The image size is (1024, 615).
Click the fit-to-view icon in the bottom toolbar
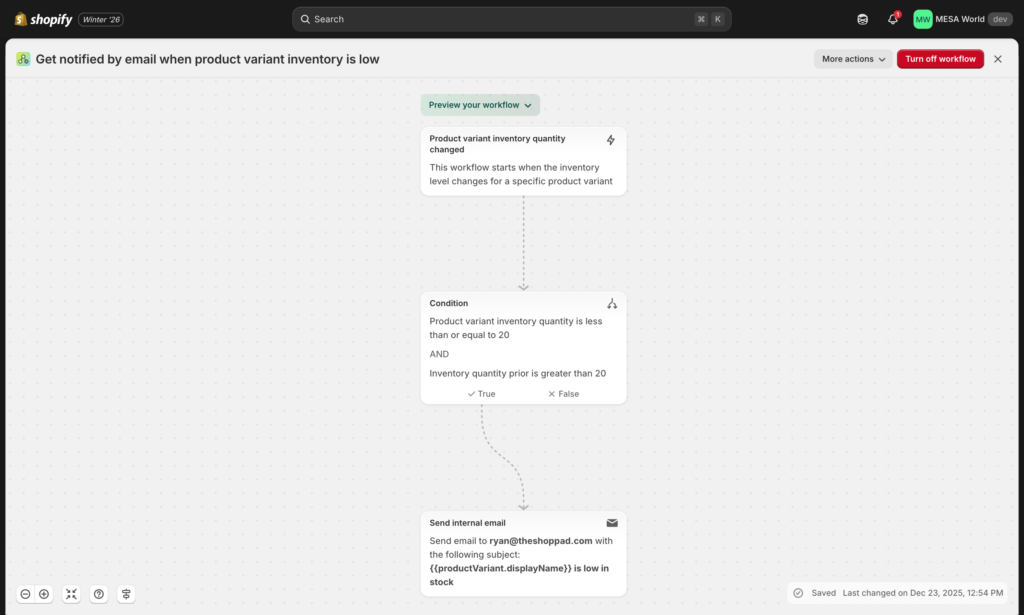pos(71,593)
